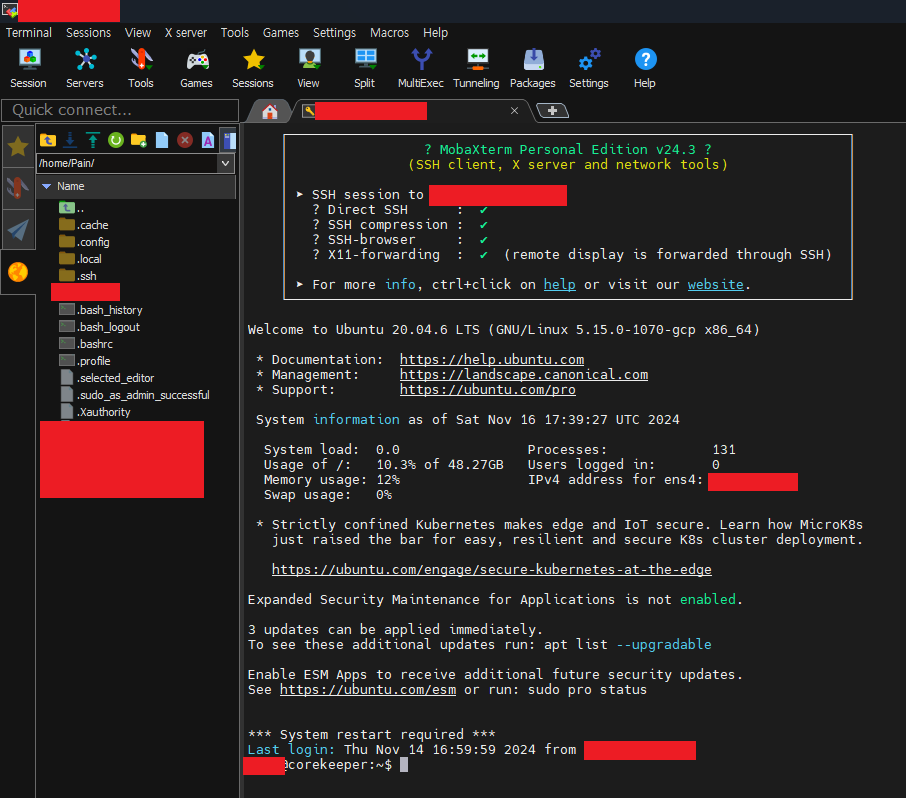Select the .bash_history file

101,310
